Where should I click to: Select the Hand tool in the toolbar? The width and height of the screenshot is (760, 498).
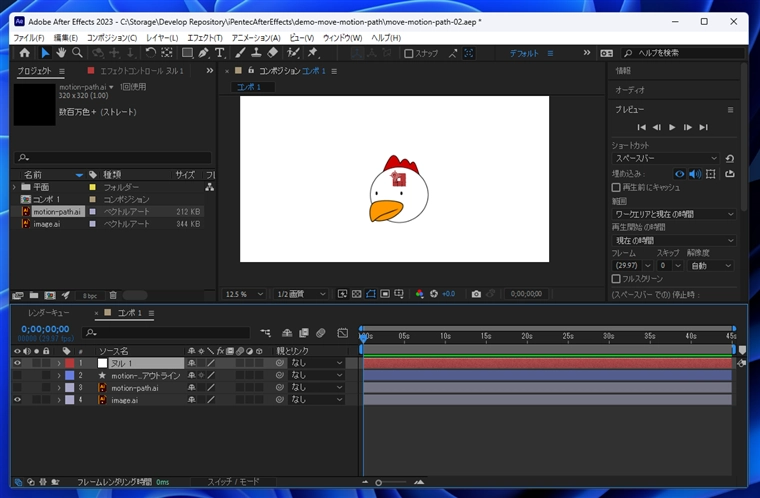click(x=61, y=53)
